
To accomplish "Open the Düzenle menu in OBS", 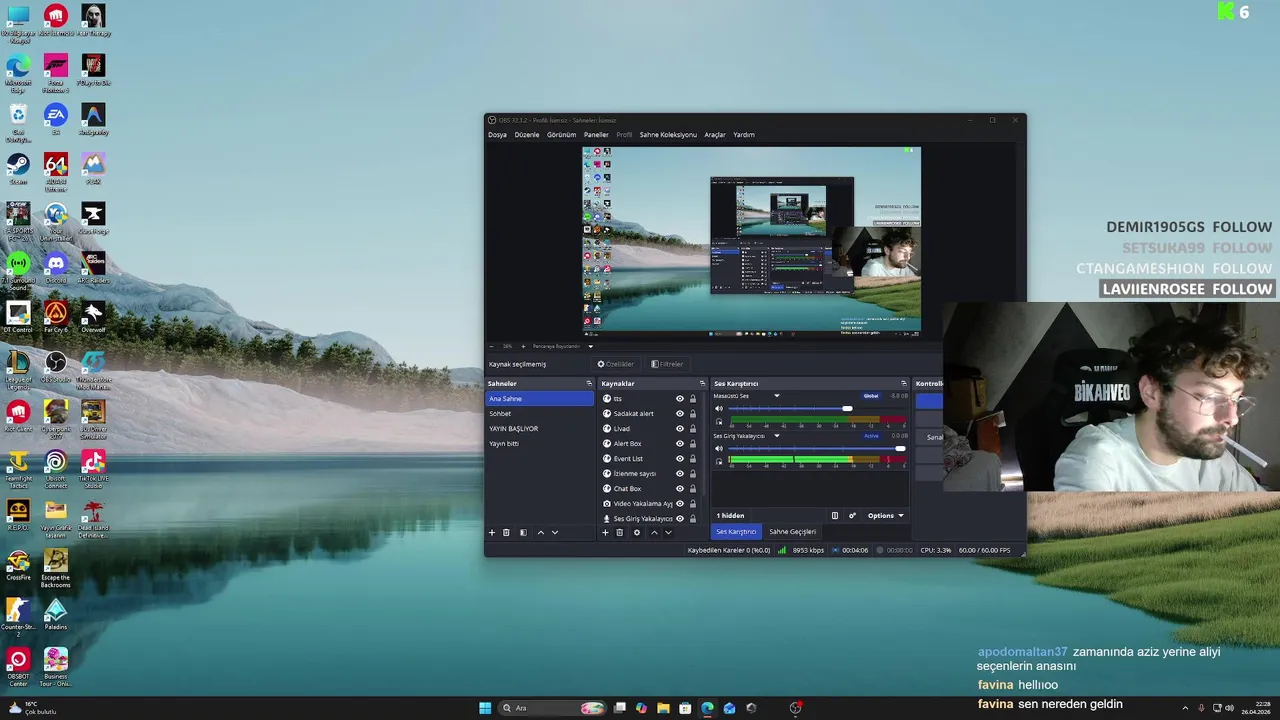I will point(527,134).
